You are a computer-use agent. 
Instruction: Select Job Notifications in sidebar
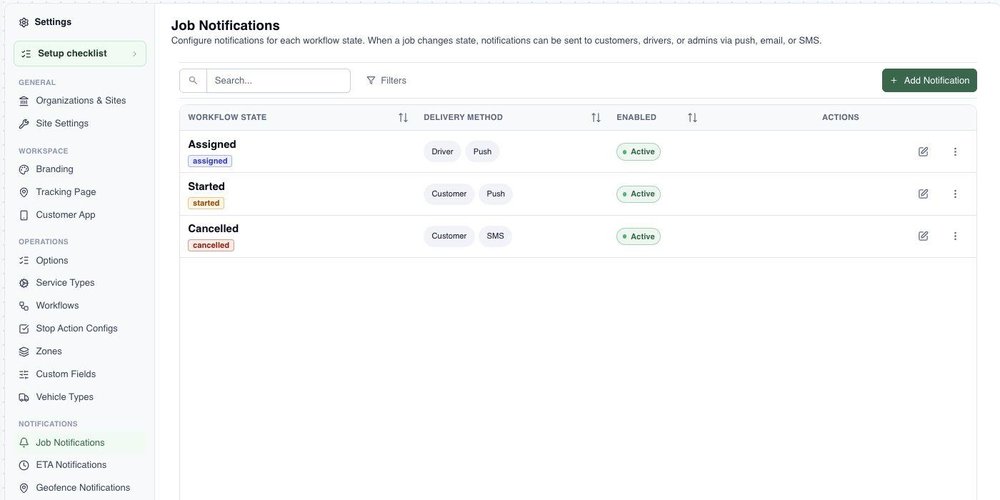(x=80, y=443)
